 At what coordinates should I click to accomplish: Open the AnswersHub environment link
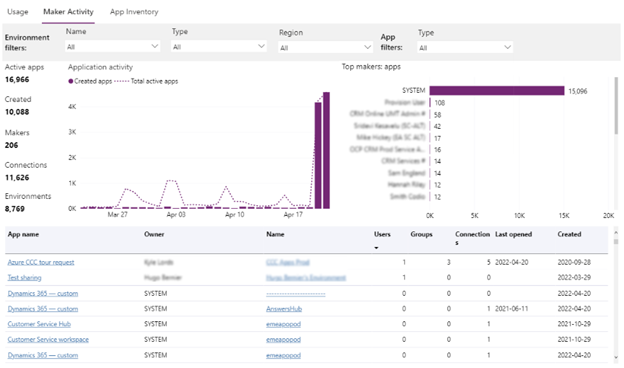point(284,309)
